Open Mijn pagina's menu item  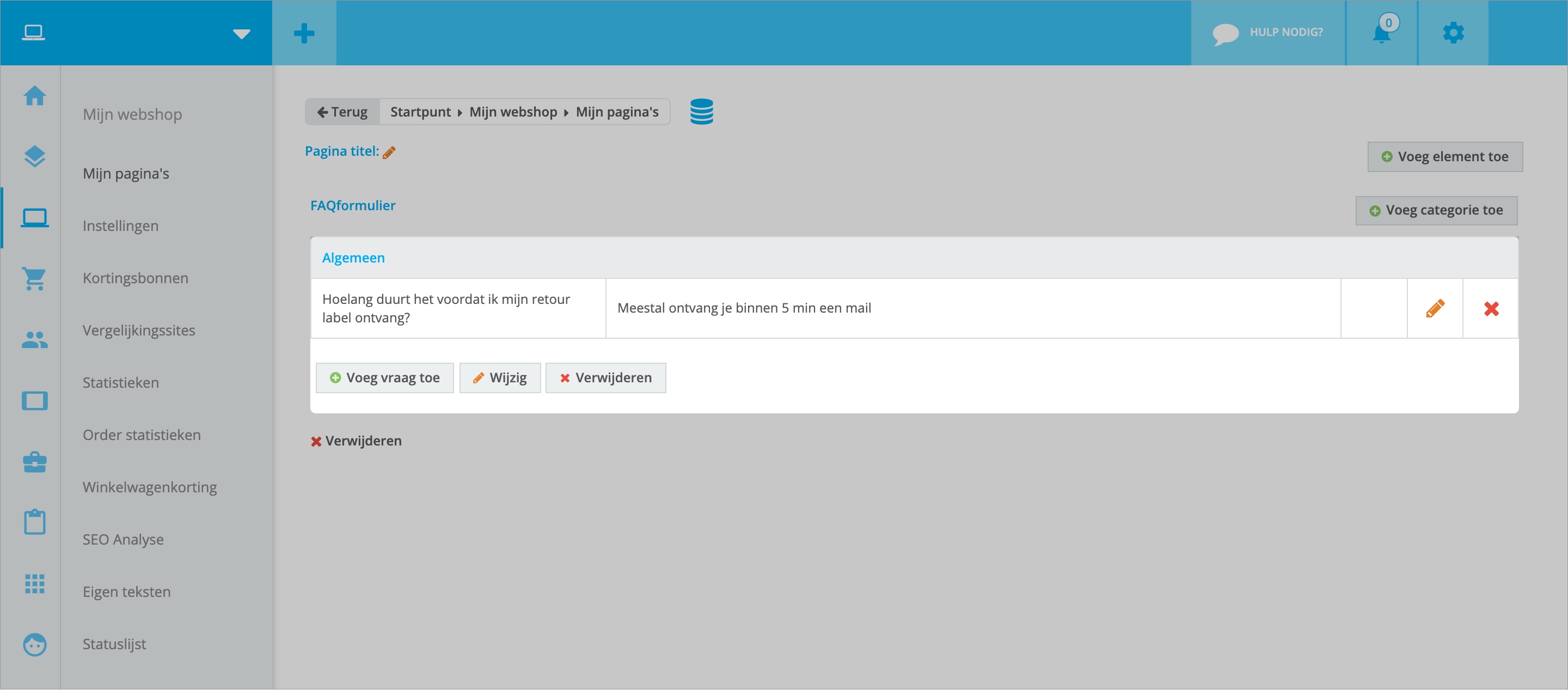(x=126, y=174)
